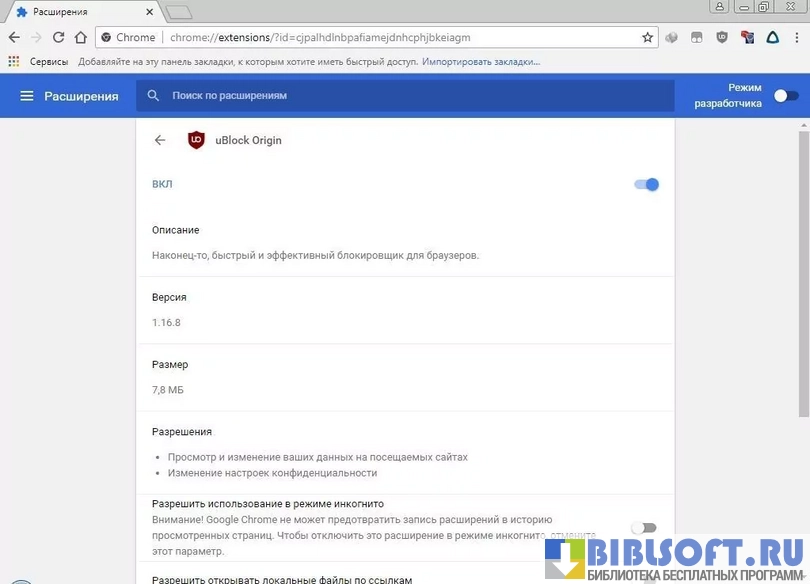The image size is (810, 584).
Task: Open the Chrome three-dot menu
Action: [x=796, y=37]
